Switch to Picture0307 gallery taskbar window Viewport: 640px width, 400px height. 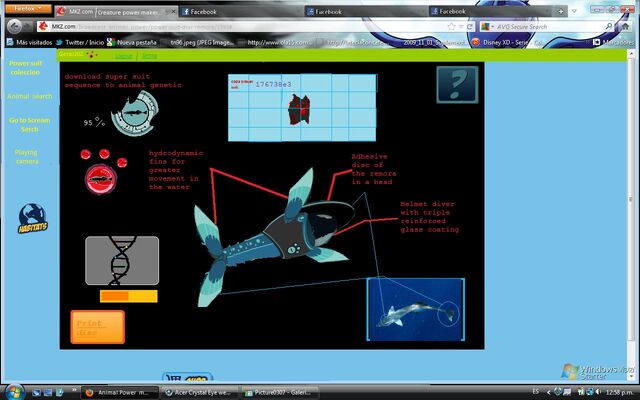[x=280, y=393]
